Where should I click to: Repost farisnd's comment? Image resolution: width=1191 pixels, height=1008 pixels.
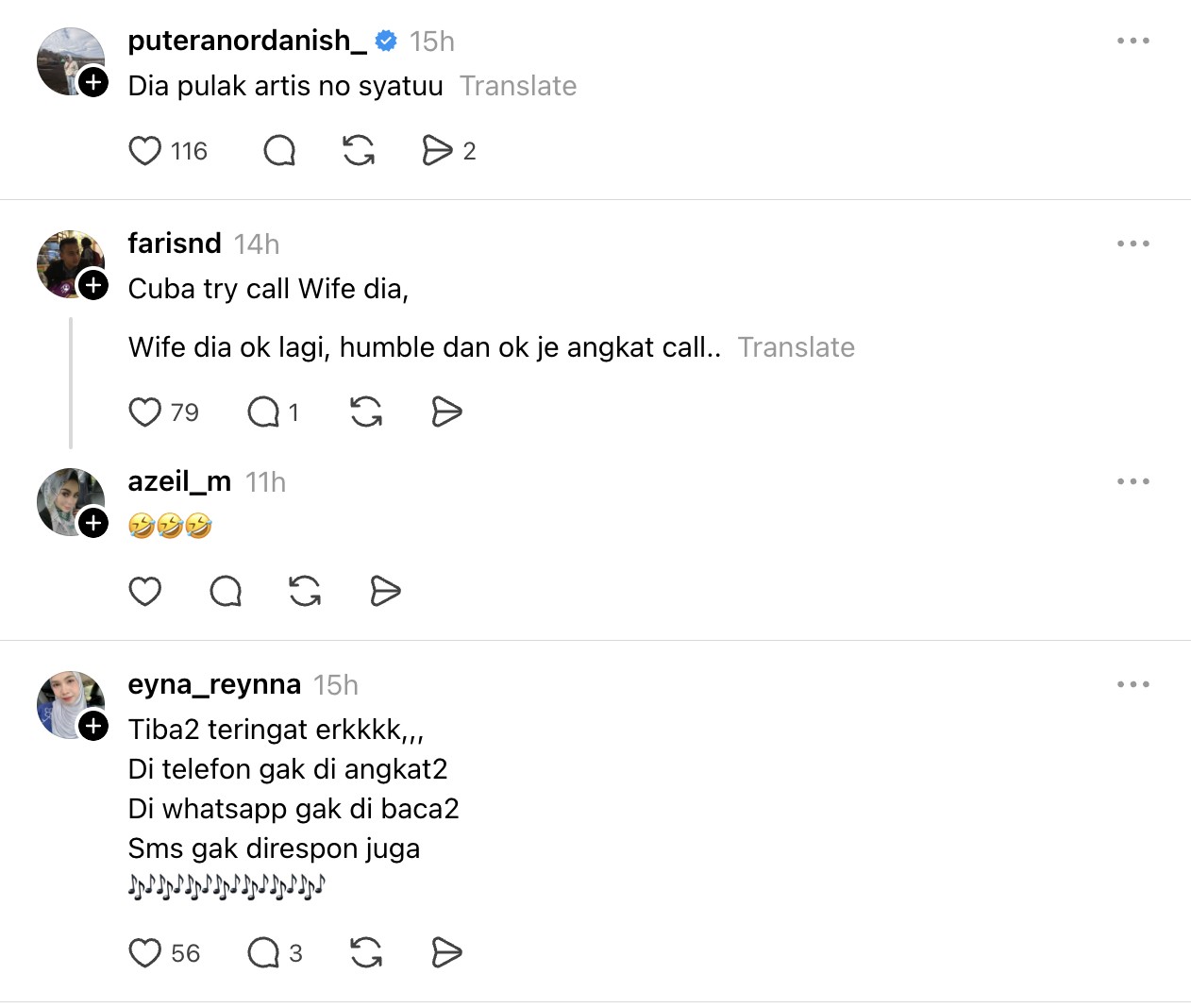pyautogui.click(x=366, y=412)
